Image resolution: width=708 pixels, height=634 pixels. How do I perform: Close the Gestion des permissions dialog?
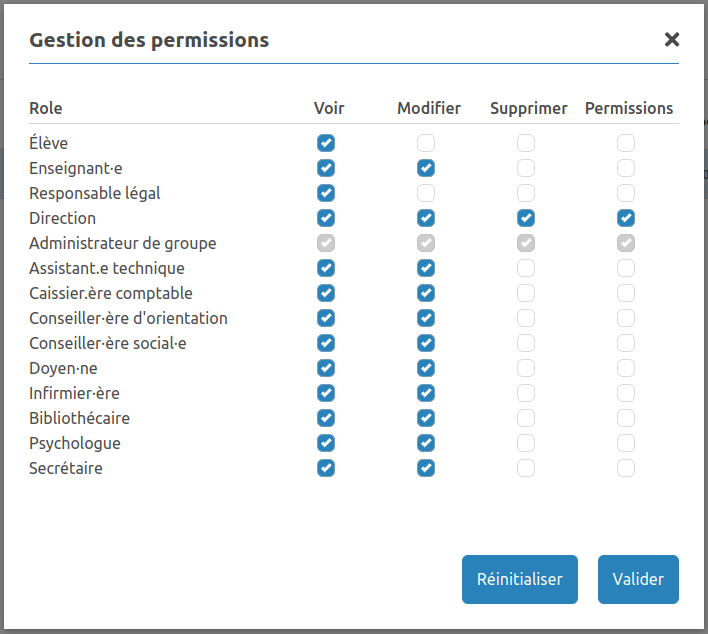click(x=672, y=40)
